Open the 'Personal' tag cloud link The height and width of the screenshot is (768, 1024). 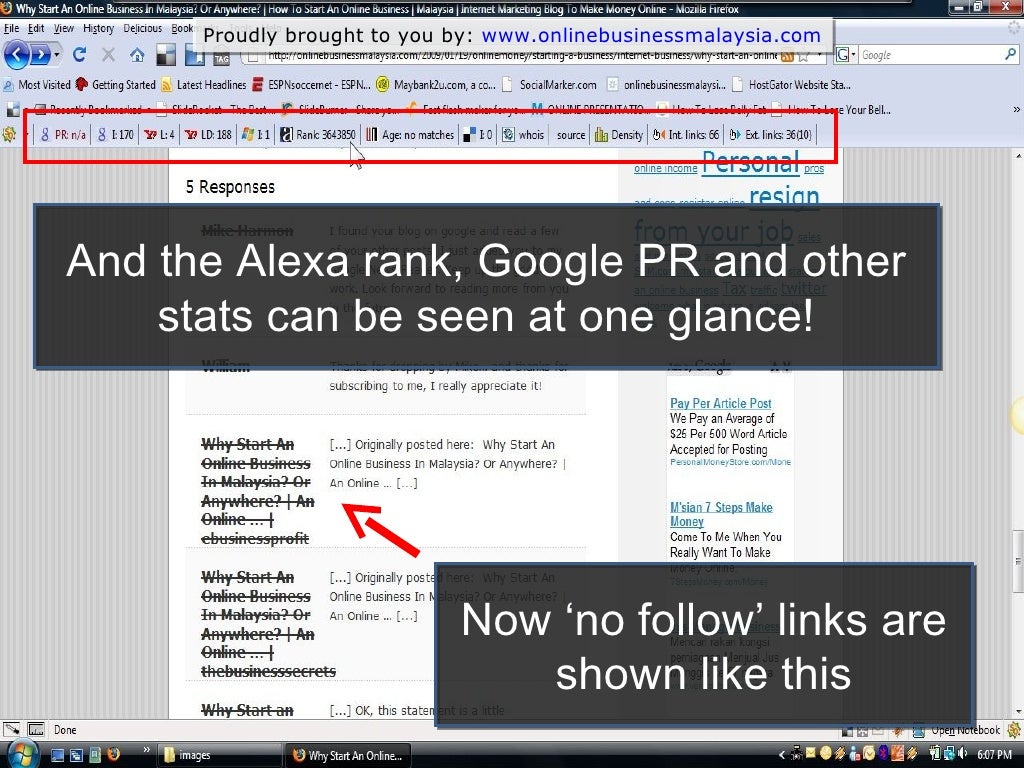tap(750, 162)
